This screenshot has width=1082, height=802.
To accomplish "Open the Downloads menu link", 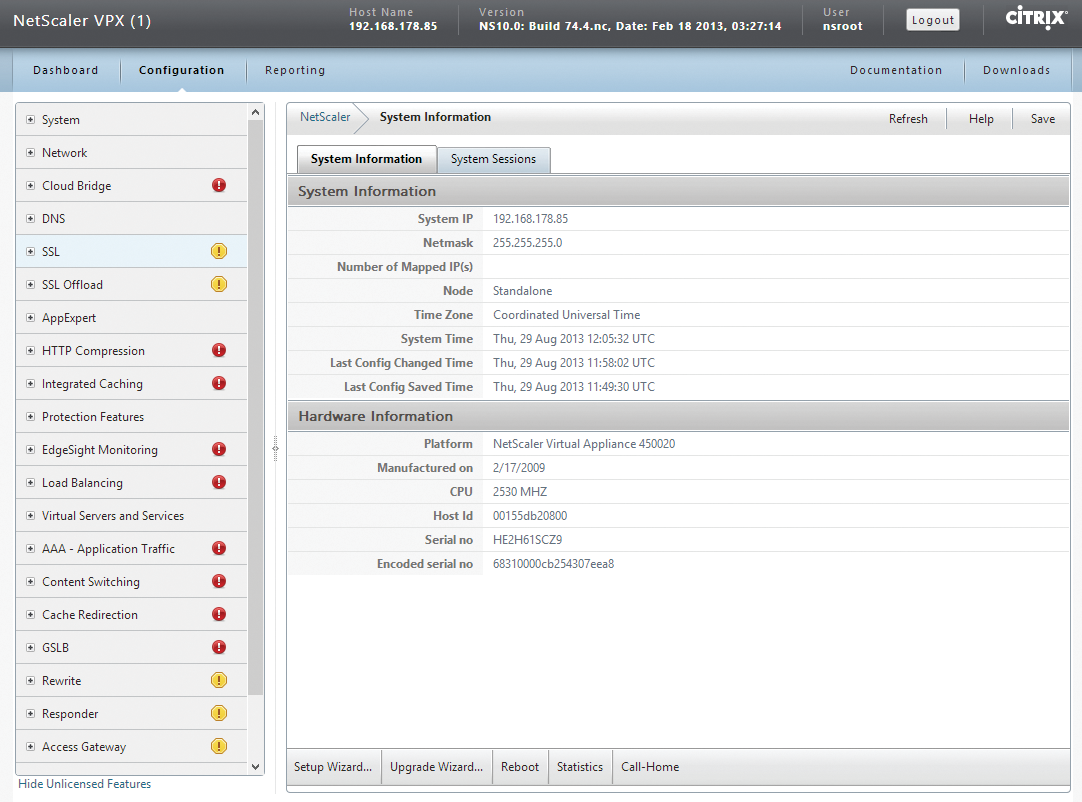I will click(1016, 70).
